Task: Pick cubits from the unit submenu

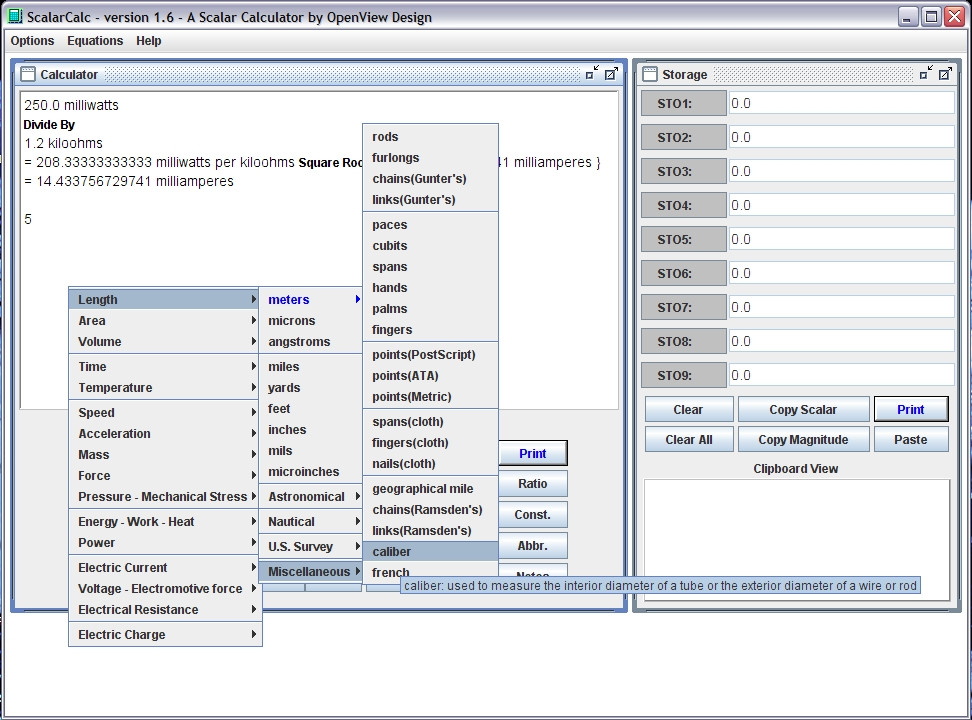Action: click(x=430, y=246)
